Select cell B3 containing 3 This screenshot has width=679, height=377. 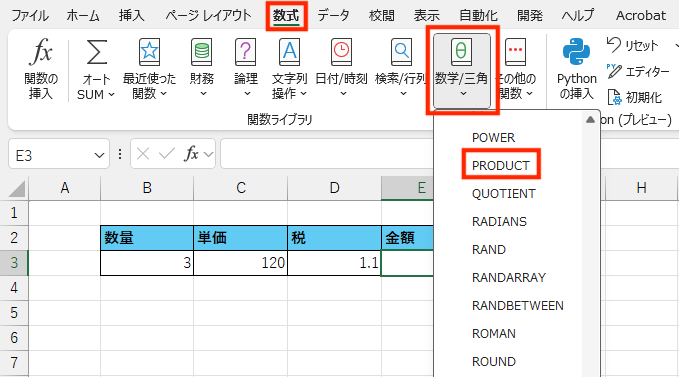coord(147,263)
